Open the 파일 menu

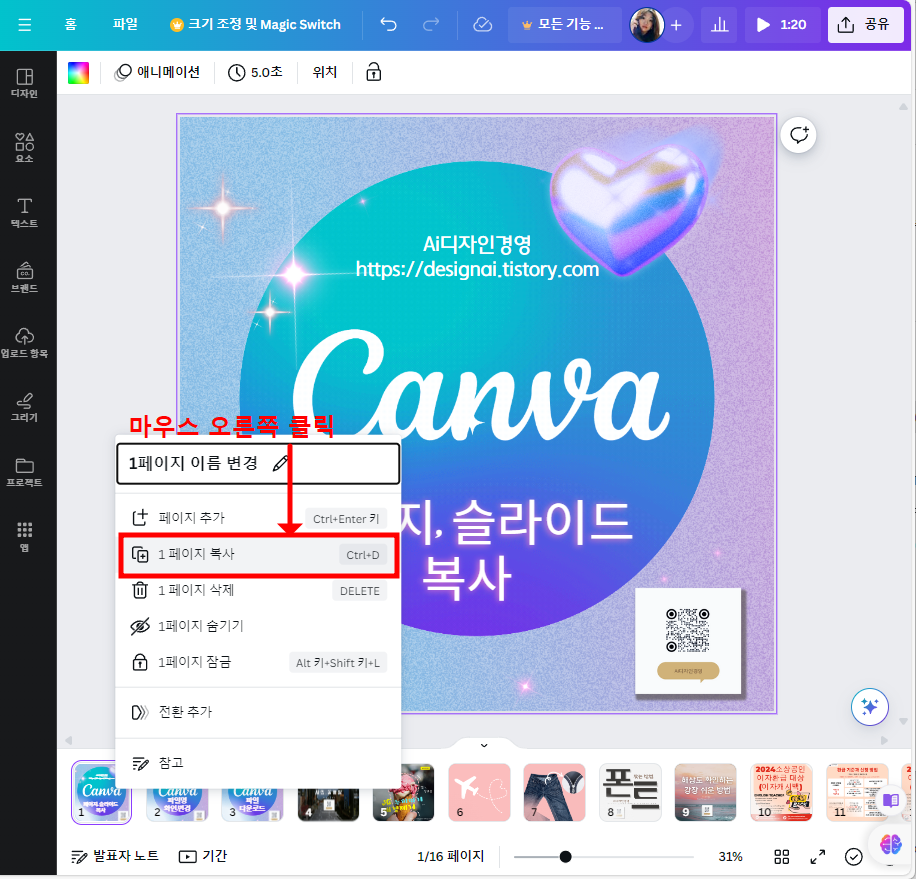click(x=125, y=25)
